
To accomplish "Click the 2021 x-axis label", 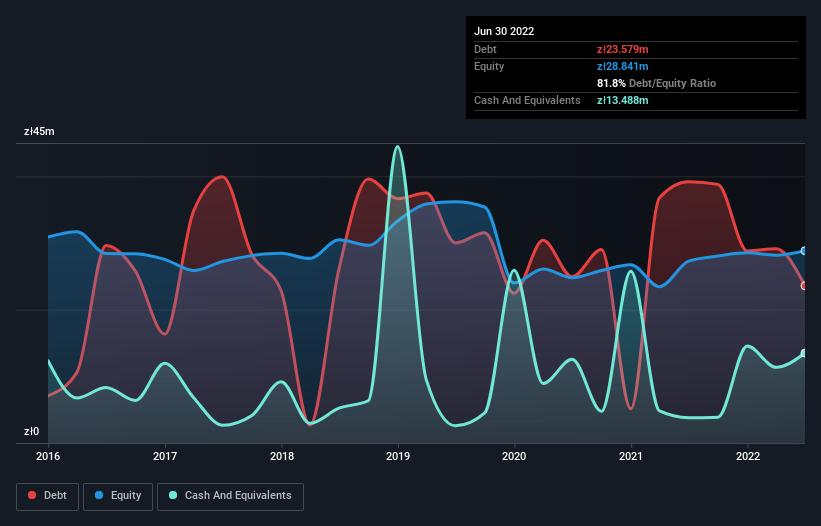I will [631, 456].
